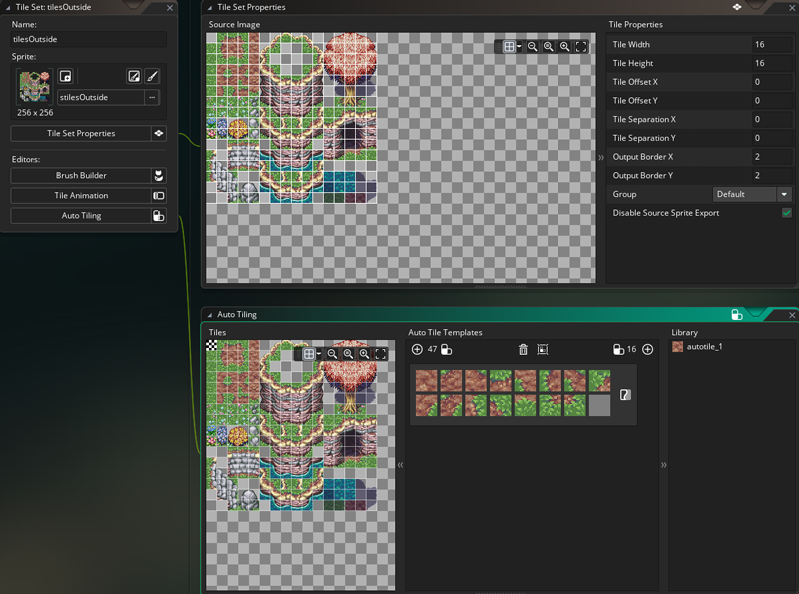The height and width of the screenshot is (594, 799).
Task: Select the first template tile in top row
Action: click(x=427, y=381)
